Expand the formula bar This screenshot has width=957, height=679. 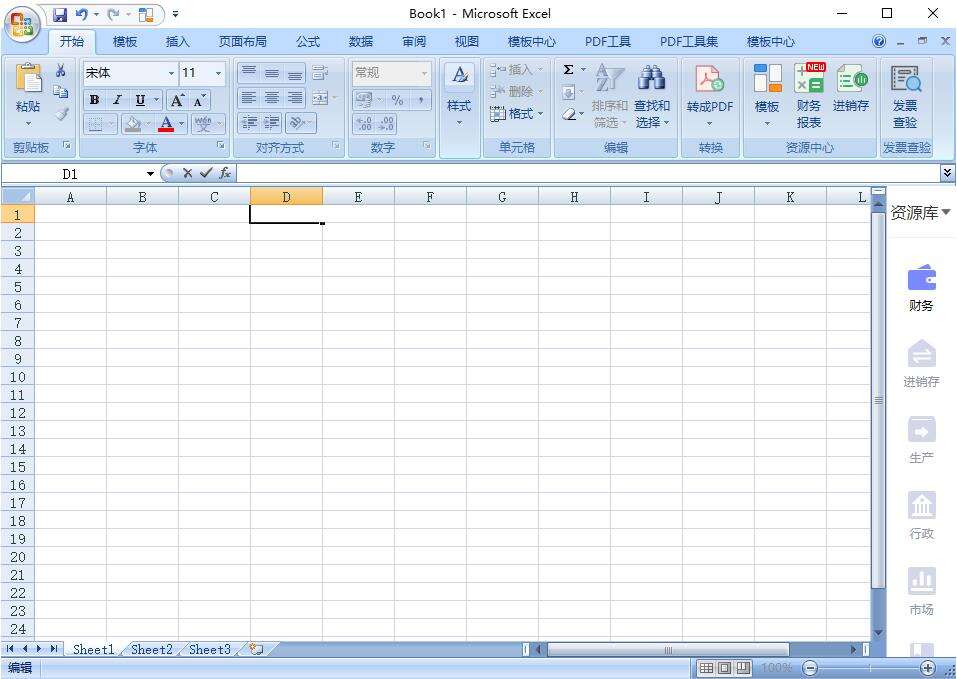click(947, 173)
